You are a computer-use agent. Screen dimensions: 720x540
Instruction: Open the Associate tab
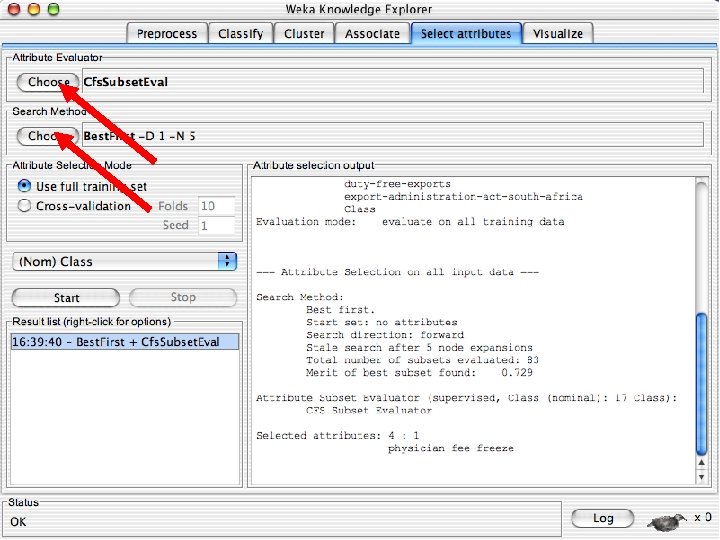(x=372, y=34)
